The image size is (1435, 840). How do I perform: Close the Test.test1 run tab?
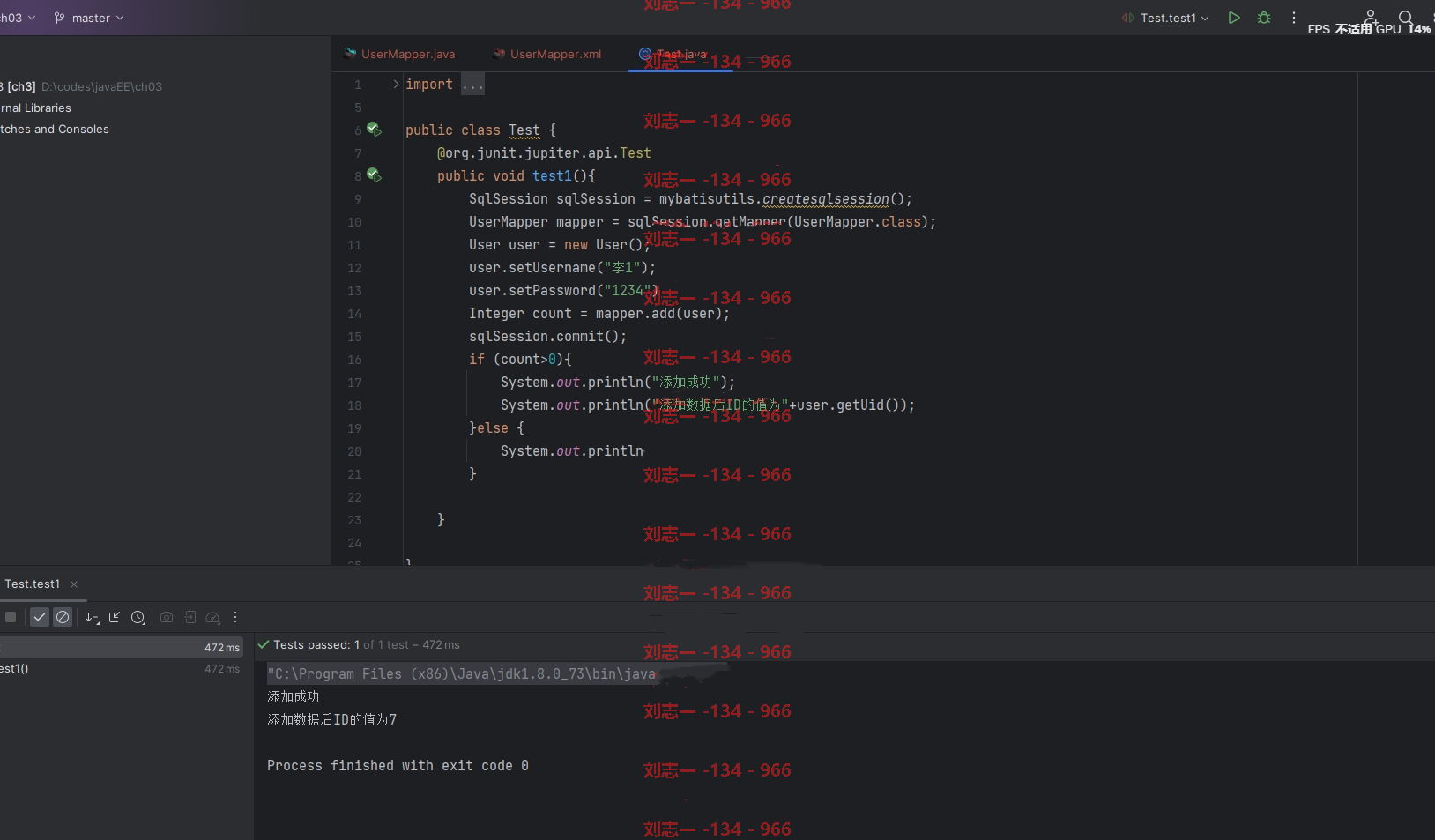coord(74,584)
